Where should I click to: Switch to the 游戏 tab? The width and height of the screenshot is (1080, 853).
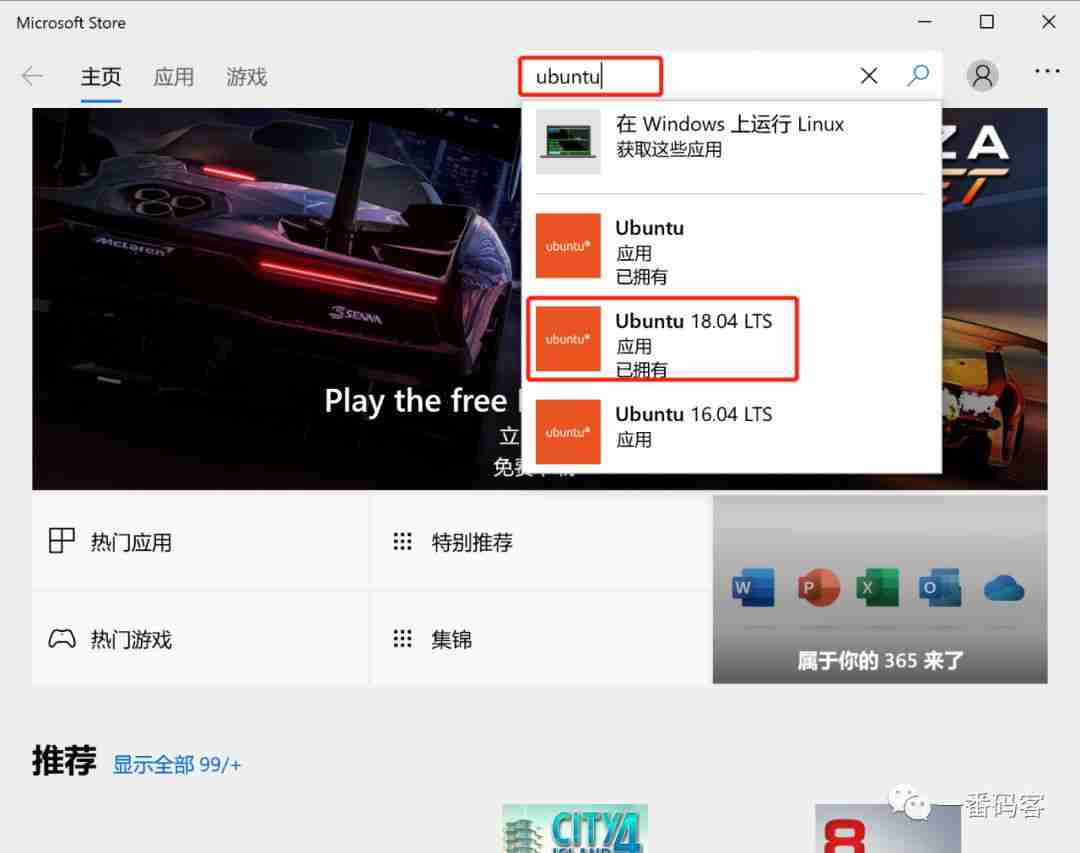[245, 76]
